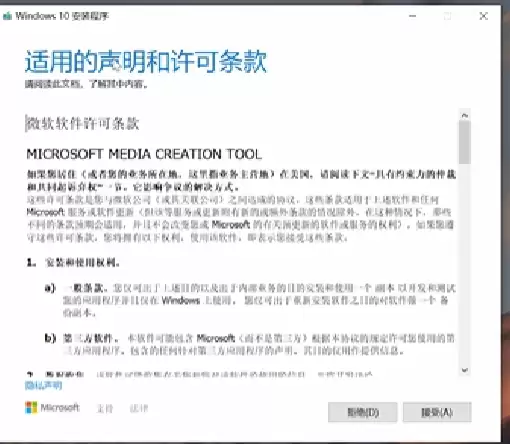The image size is (510, 444).
Task: Click the four-color Microsoft logo
Action: coord(31,408)
